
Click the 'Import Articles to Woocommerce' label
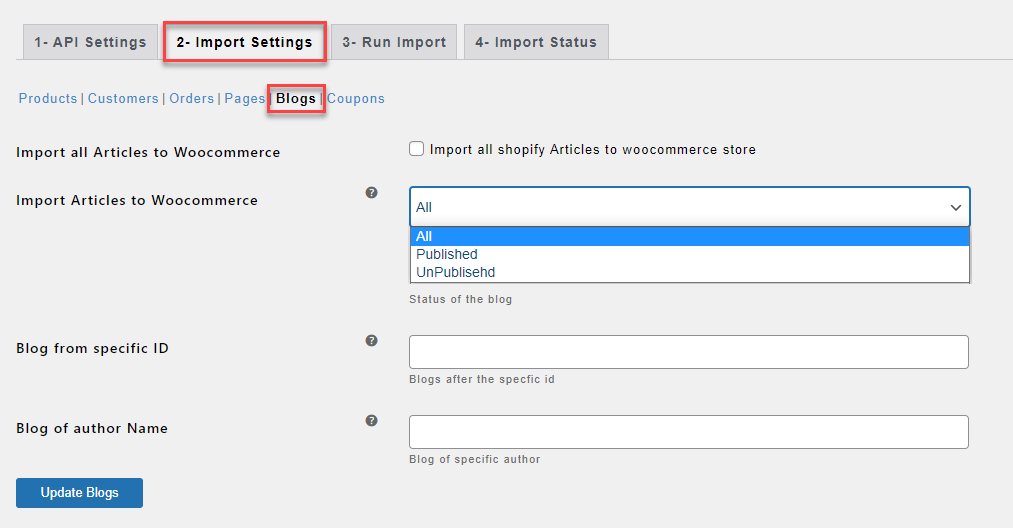(x=137, y=200)
